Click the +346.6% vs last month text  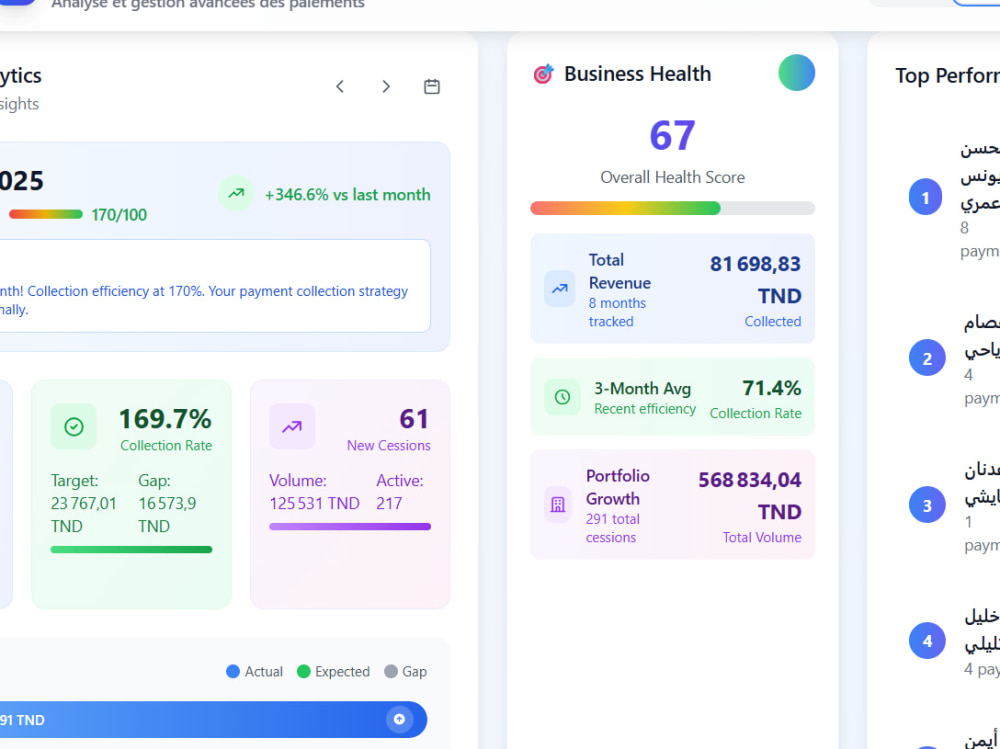348,195
